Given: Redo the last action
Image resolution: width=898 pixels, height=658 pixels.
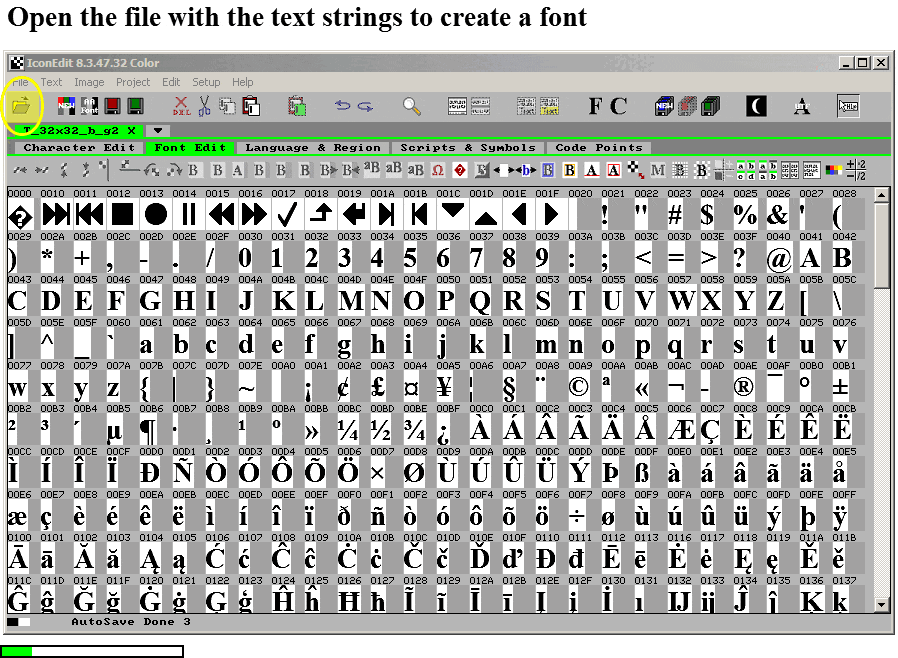Looking at the screenshot, I should pos(363,106).
